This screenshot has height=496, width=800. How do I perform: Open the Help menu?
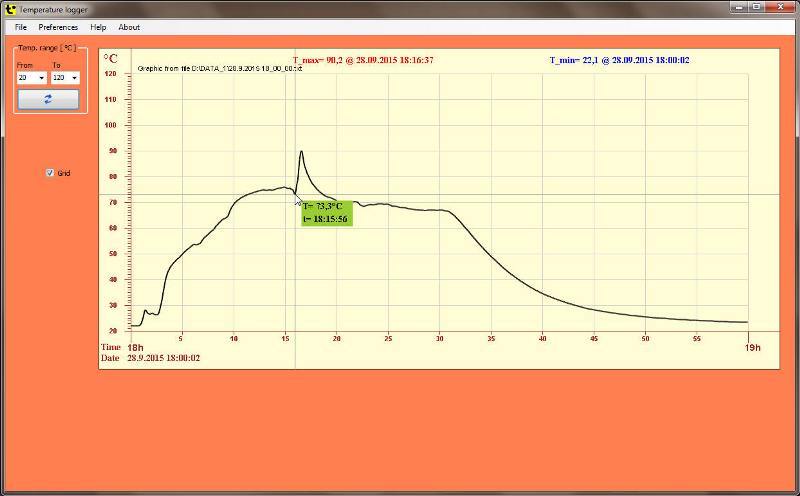(x=98, y=27)
